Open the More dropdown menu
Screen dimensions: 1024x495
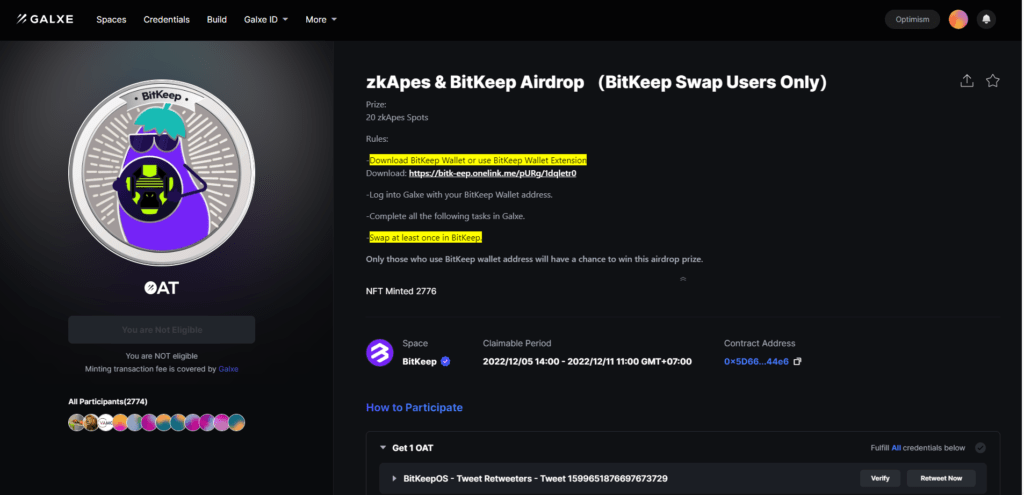pos(321,19)
